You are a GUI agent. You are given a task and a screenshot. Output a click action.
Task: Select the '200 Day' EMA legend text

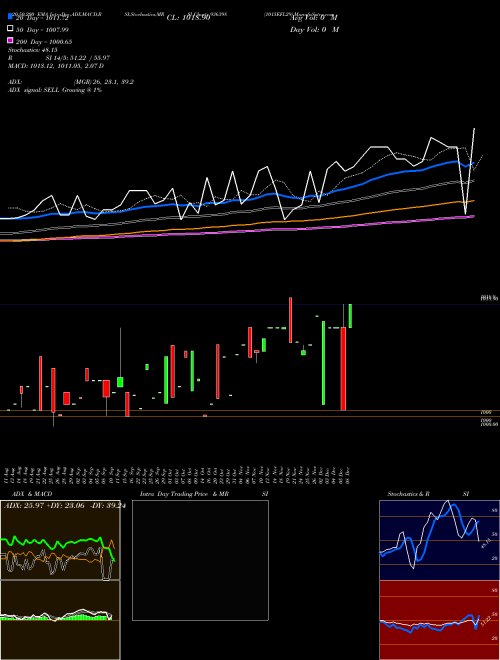coord(27,42)
